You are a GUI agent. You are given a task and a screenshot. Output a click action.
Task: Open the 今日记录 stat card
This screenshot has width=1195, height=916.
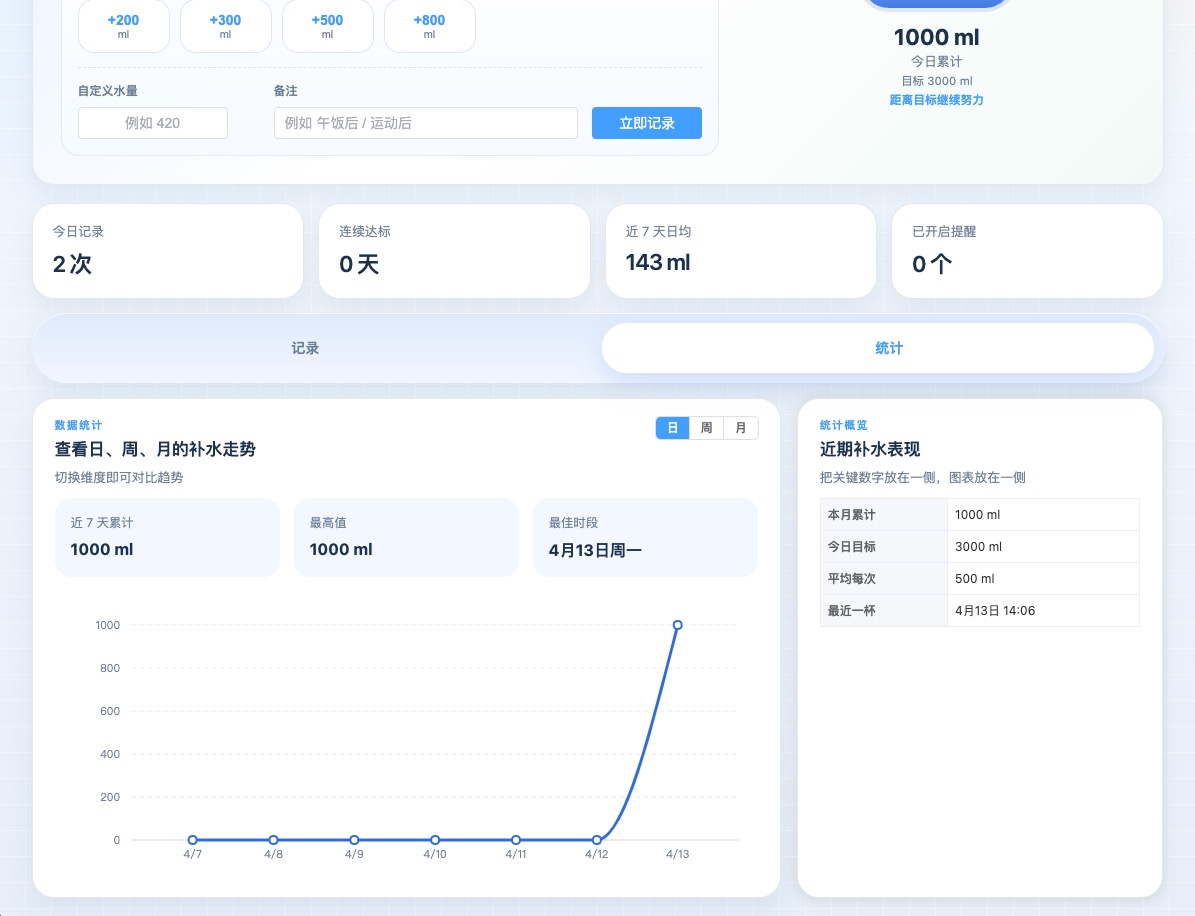(x=168, y=251)
